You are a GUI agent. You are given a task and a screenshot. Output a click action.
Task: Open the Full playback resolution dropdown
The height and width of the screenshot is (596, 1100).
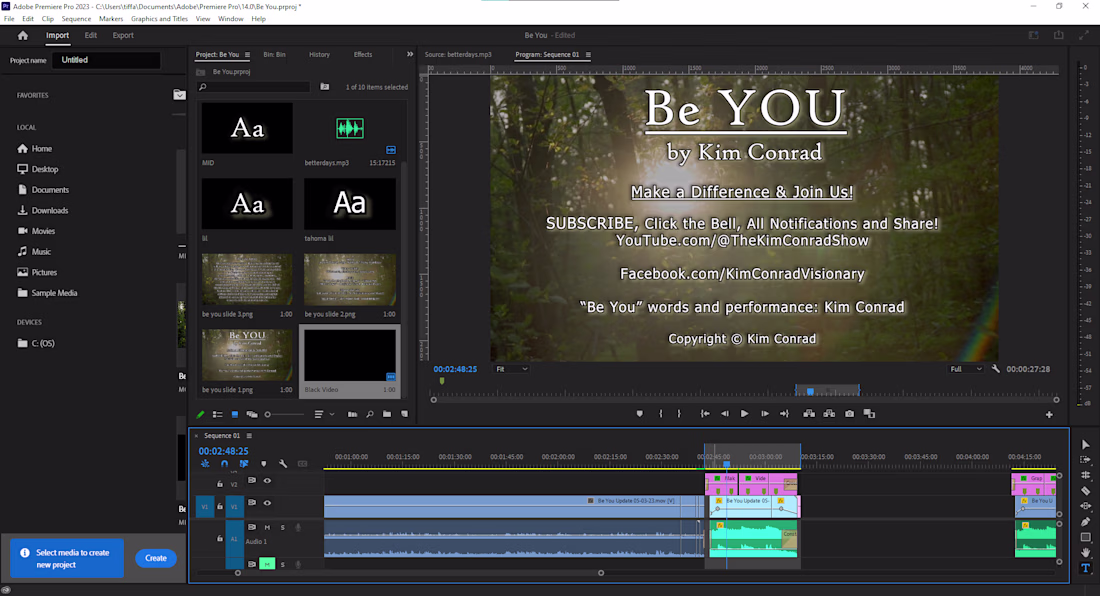(965, 369)
